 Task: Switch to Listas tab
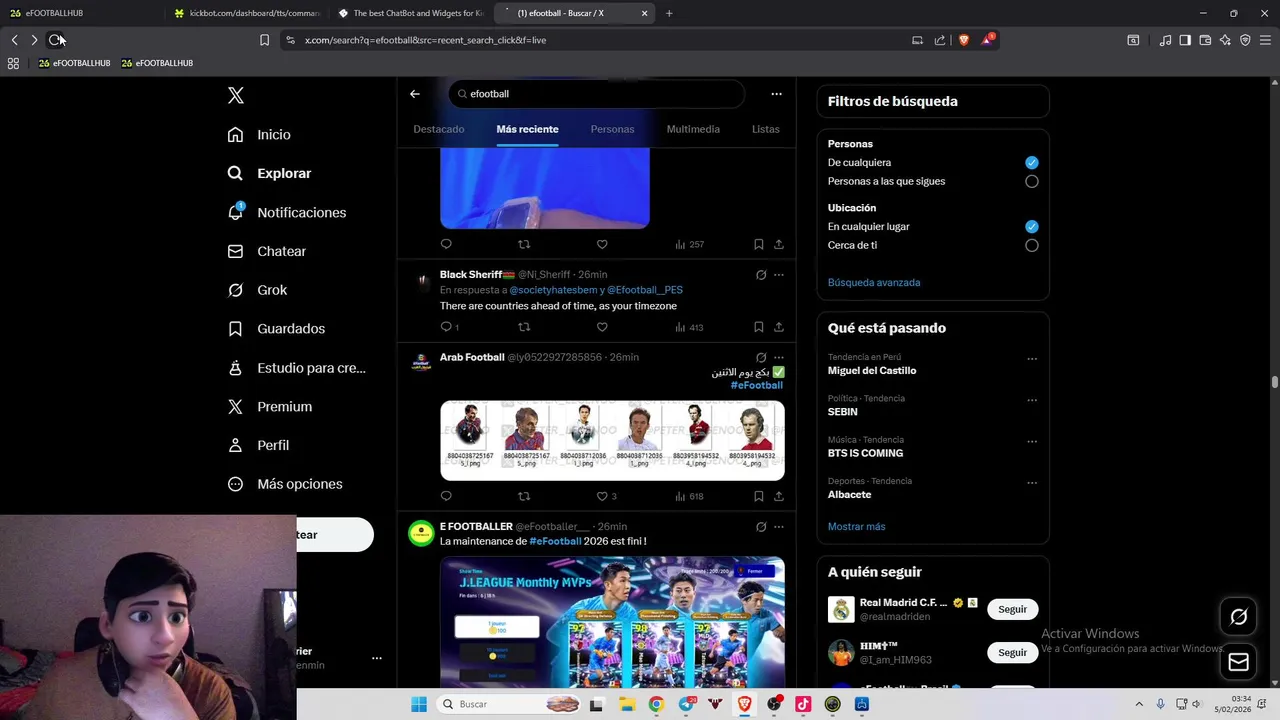click(765, 129)
